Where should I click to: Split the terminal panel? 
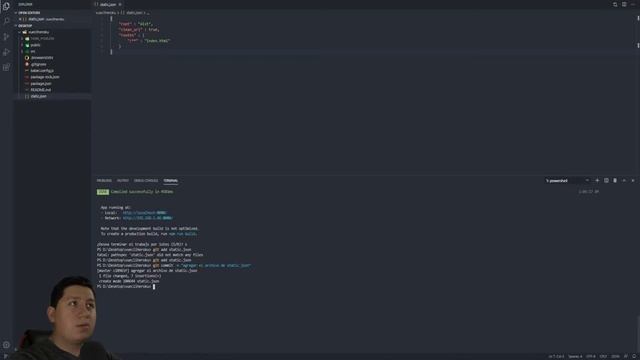tap(606, 180)
